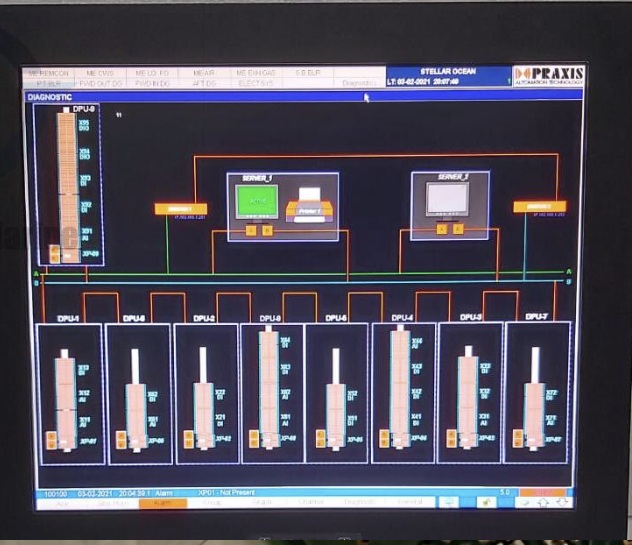
Task: Click the Graph button in bottom bar
Action: [x=262, y=502]
